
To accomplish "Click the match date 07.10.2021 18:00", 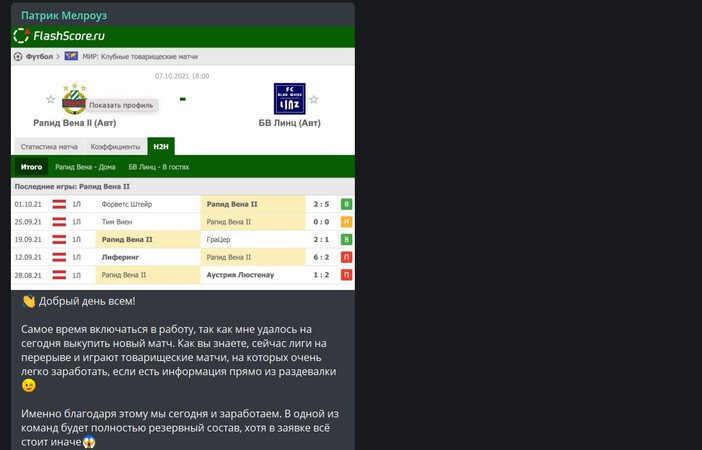I will [x=182, y=76].
